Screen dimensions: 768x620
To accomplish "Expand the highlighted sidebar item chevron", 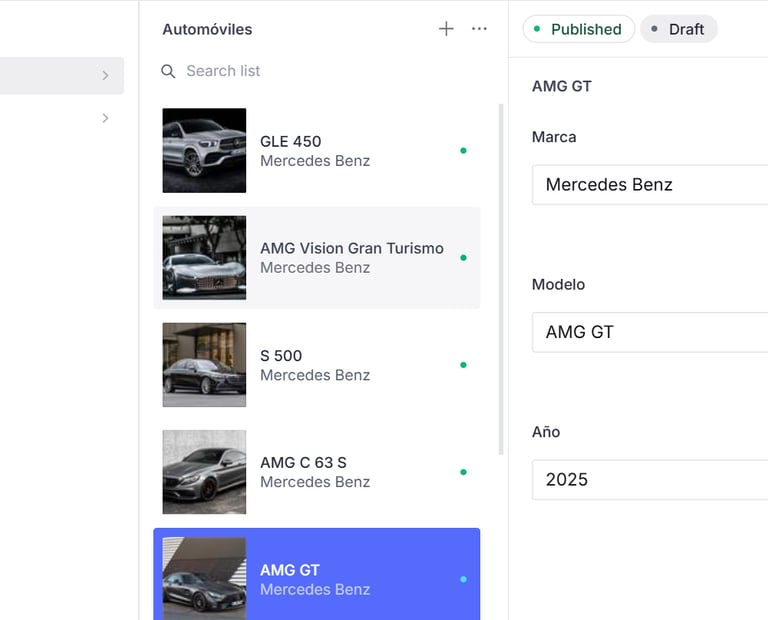I will tap(105, 75).
